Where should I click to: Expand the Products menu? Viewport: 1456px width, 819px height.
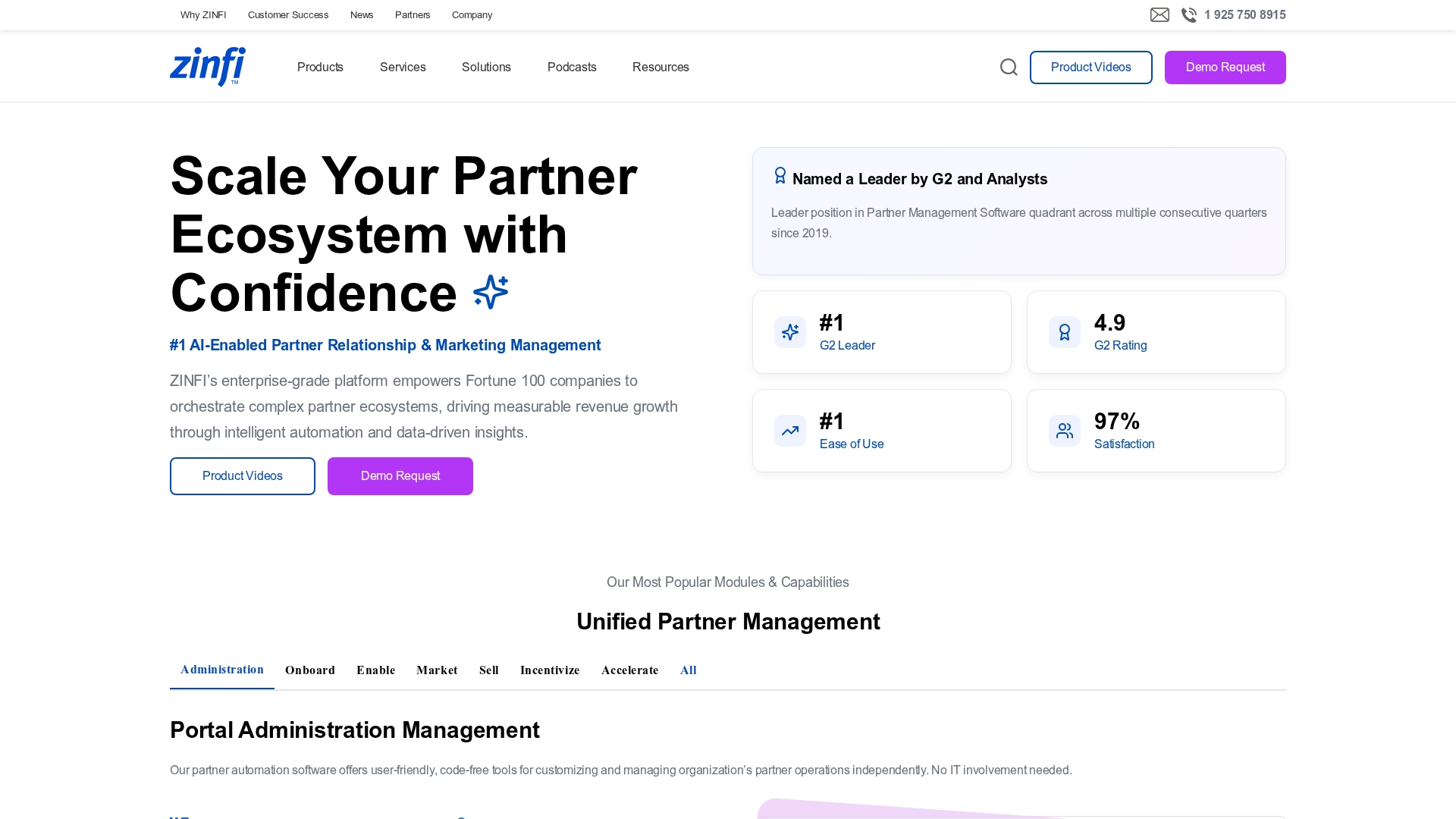(x=320, y=67)
